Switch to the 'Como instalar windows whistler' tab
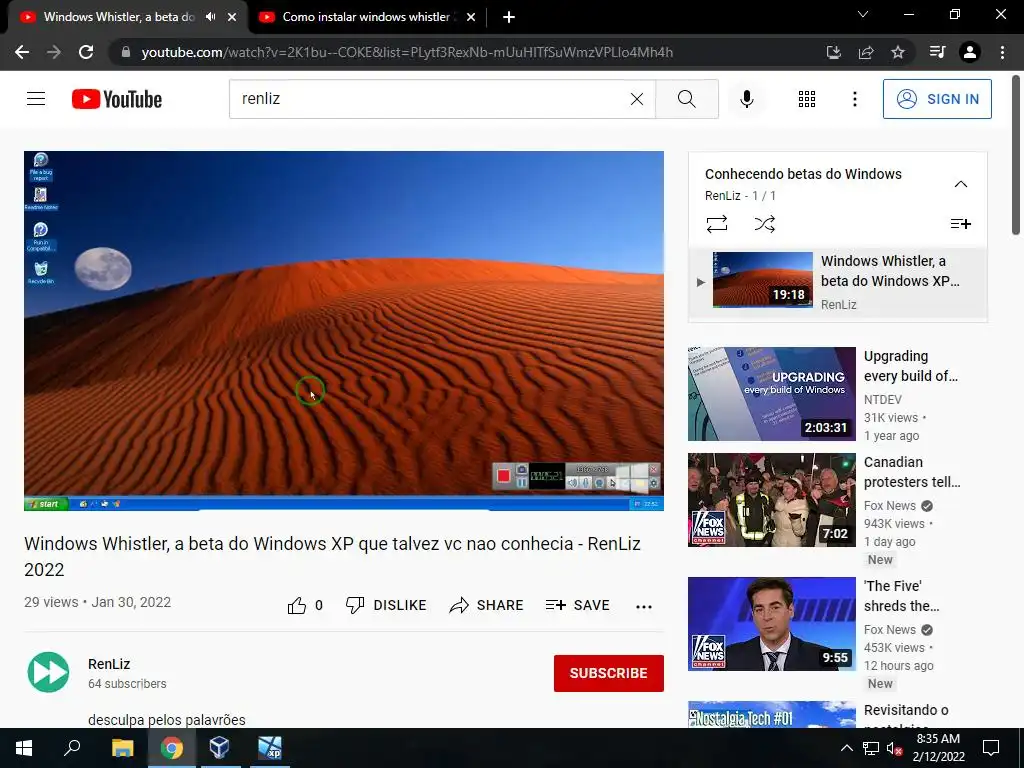 tap(367, 17)
